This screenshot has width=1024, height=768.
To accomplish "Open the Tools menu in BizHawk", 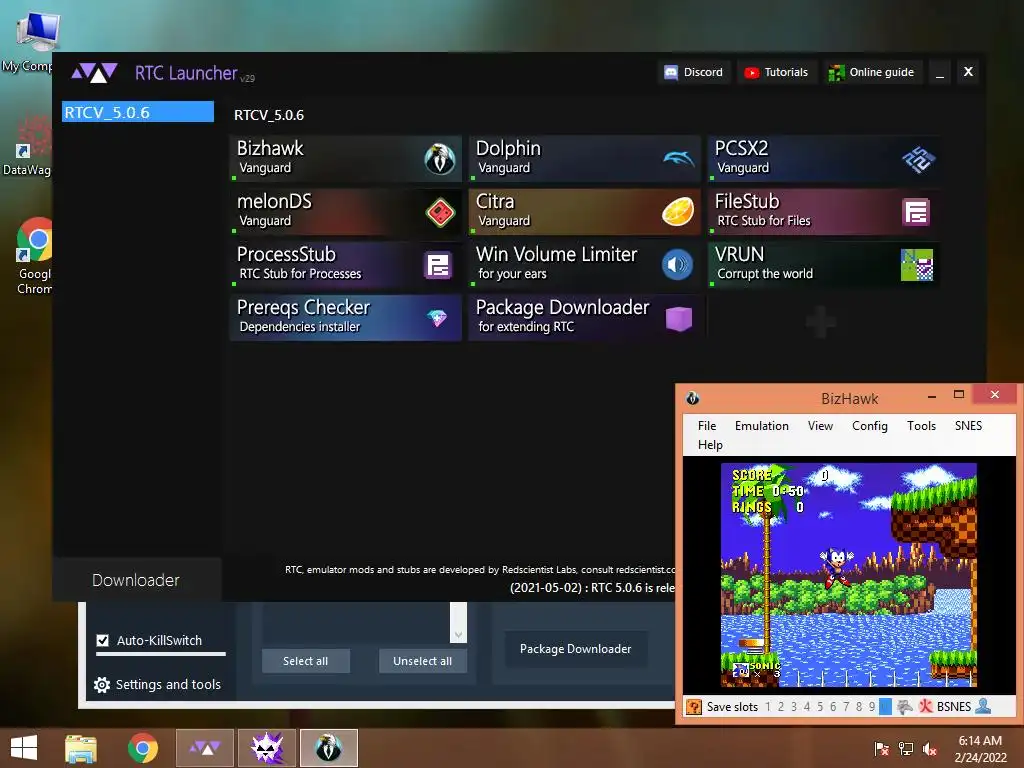I will (921, 426).
